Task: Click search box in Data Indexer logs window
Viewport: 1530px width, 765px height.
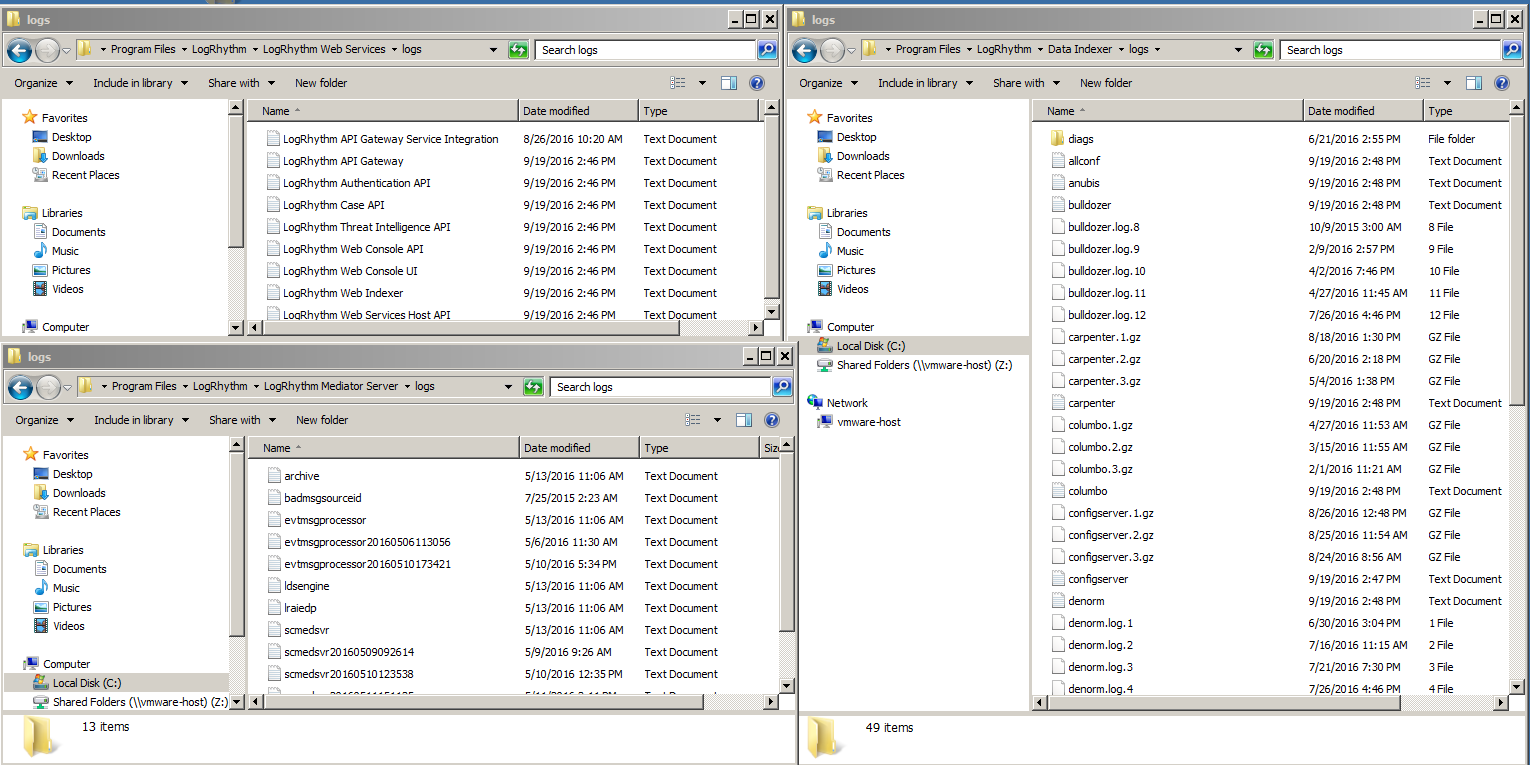Action: [1390, 49]
